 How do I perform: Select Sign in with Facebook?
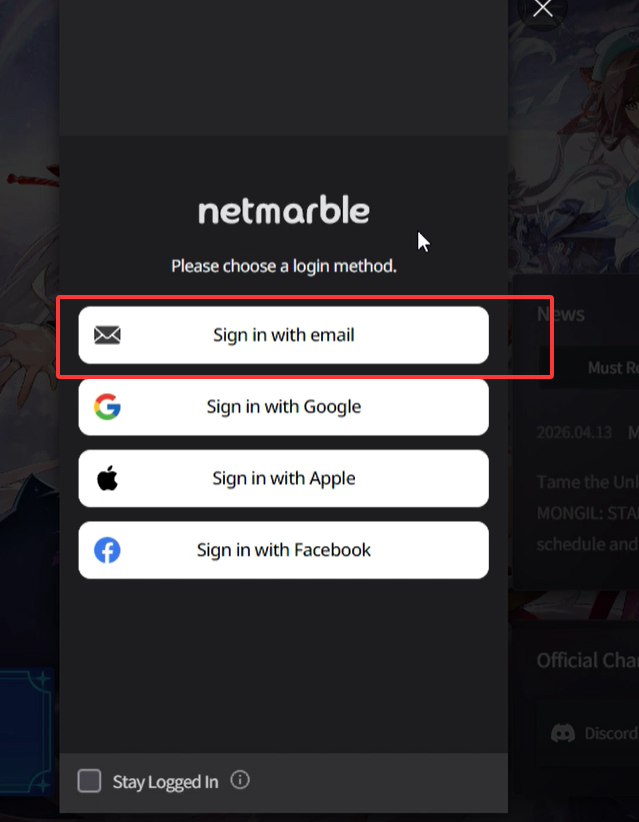click(284, 550)
